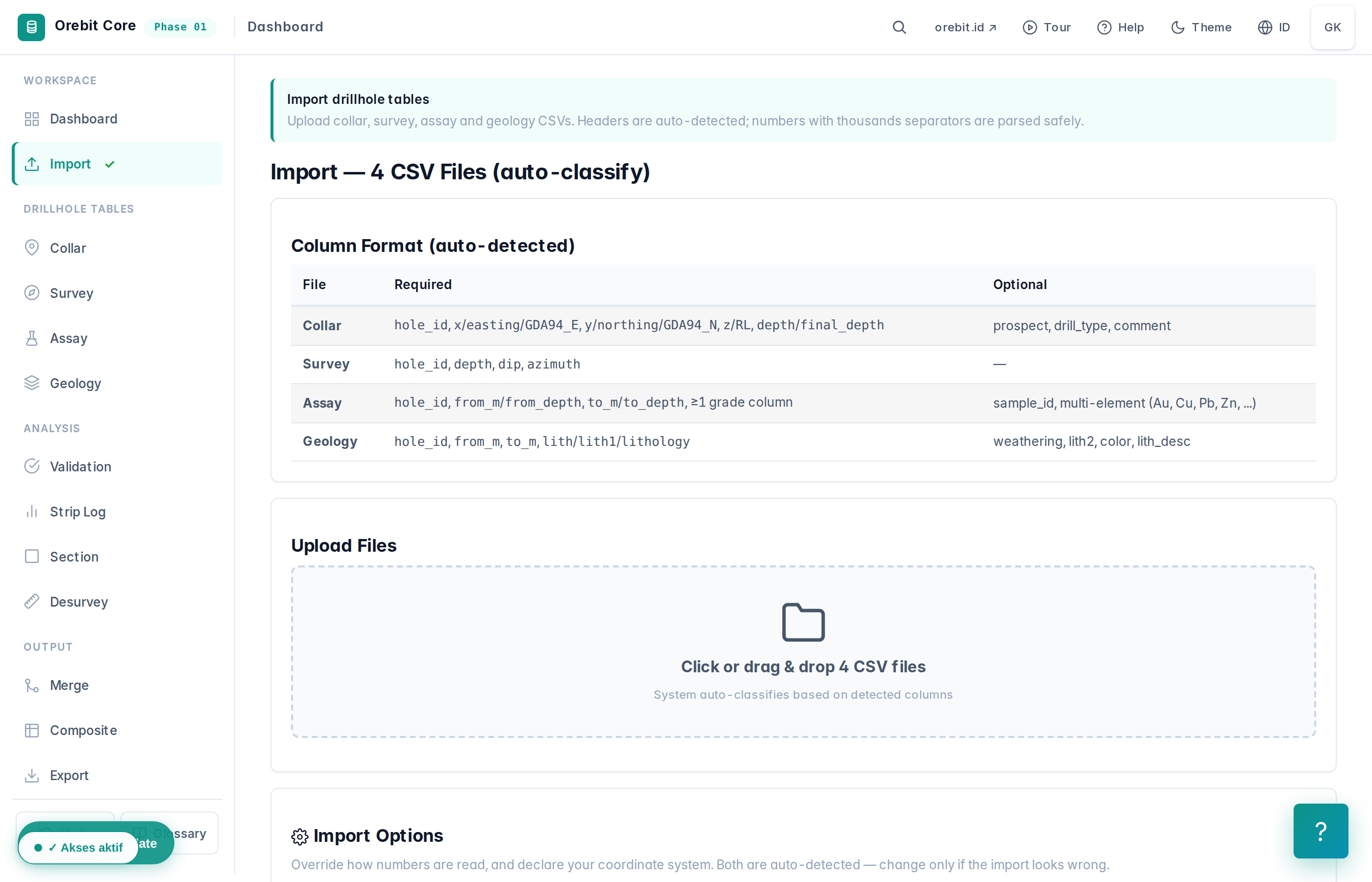Click the 'Optional' column header
Viewport: 1372px width, 882px height.
pos(1020,284)
